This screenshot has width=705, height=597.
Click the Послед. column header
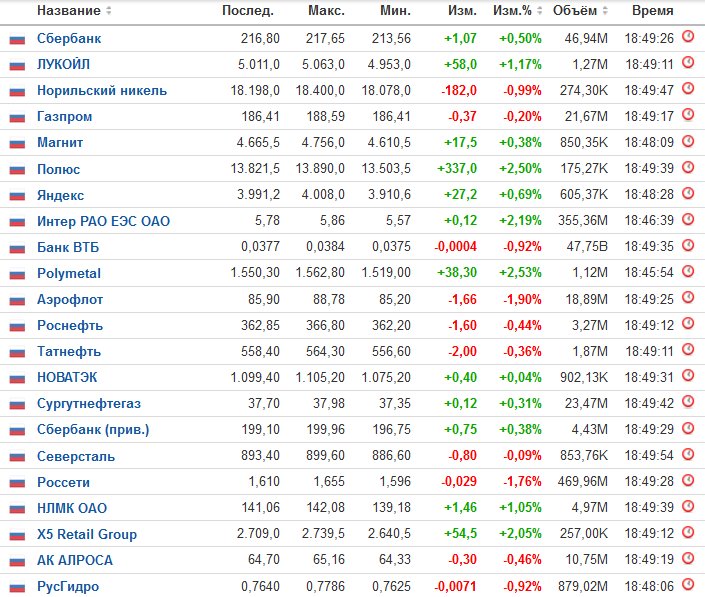coord(248,10)
